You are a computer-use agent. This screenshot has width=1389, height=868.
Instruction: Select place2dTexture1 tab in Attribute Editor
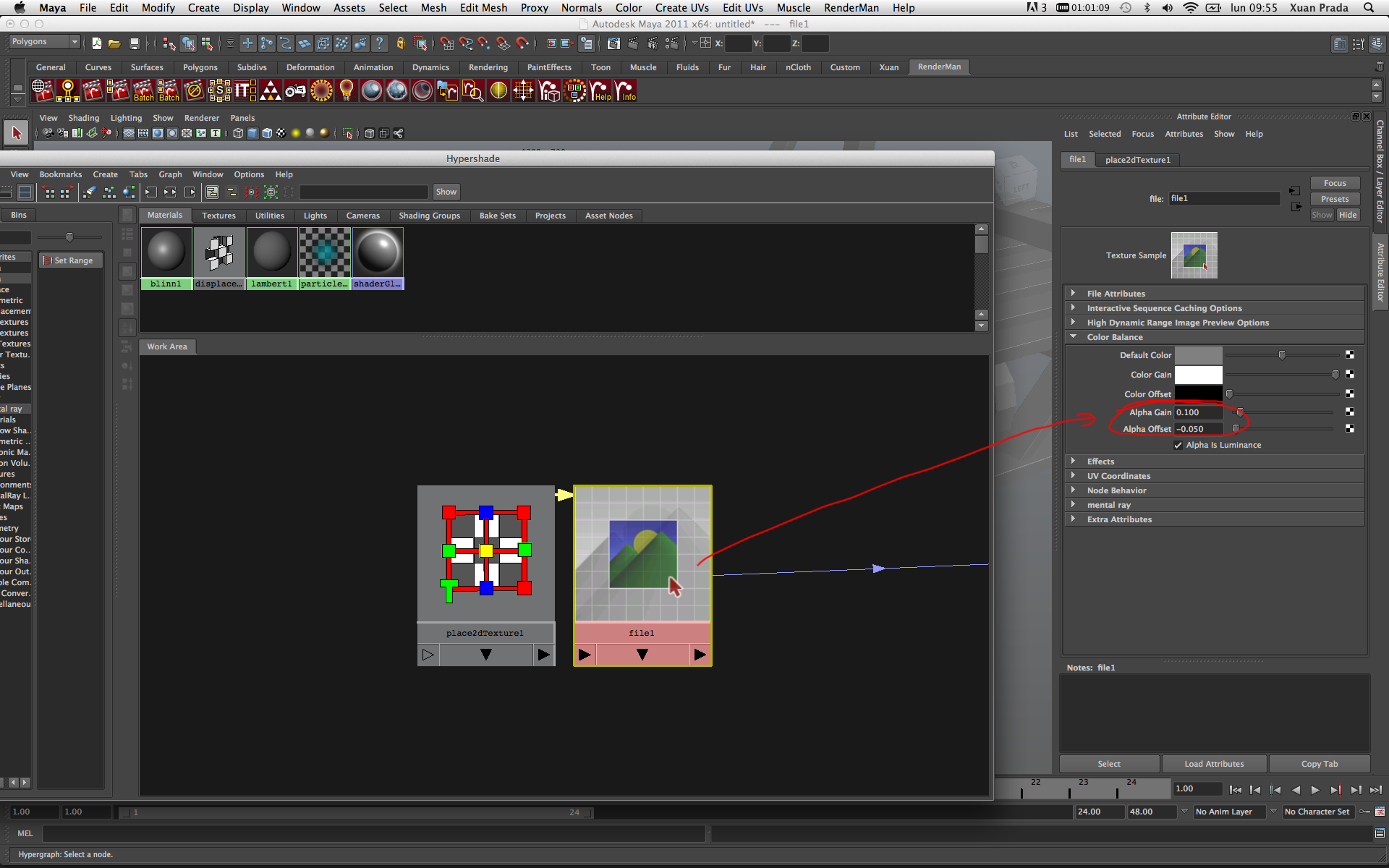1137,160
